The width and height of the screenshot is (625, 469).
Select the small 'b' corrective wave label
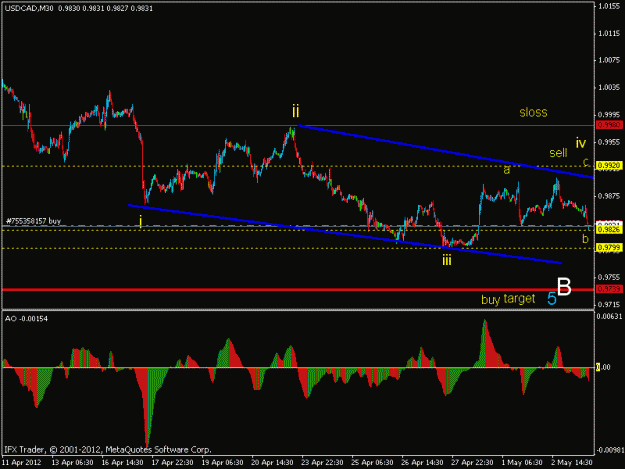[x=585, y=239]
